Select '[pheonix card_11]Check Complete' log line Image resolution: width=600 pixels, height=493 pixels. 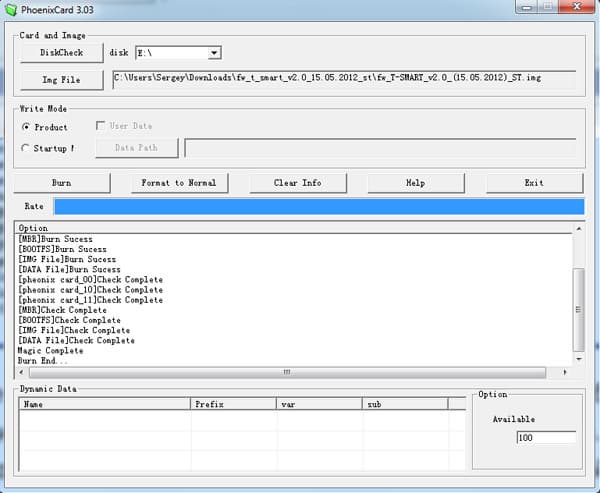tap(91, 300)
